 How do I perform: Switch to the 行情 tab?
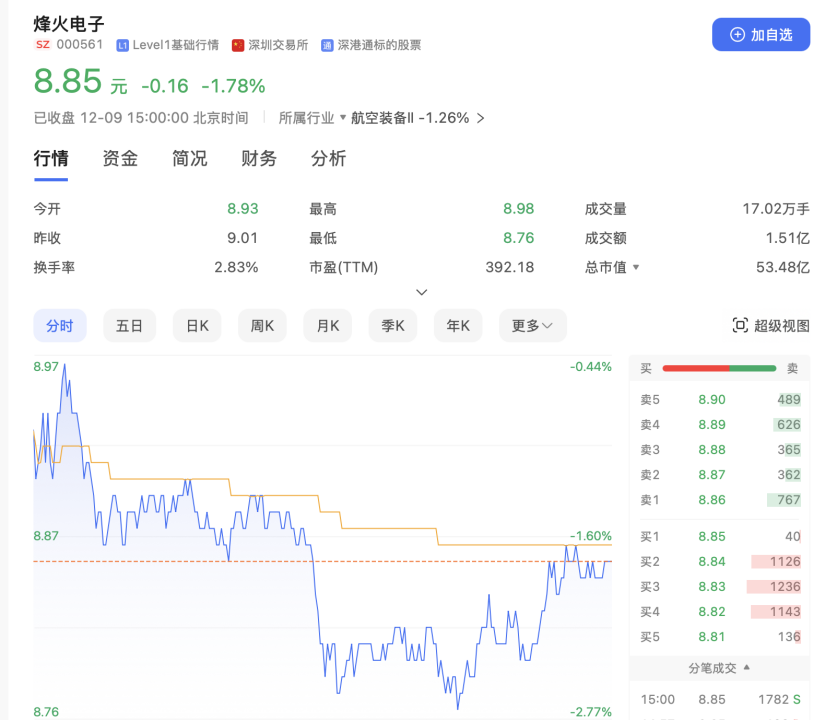tap(51, 158)
